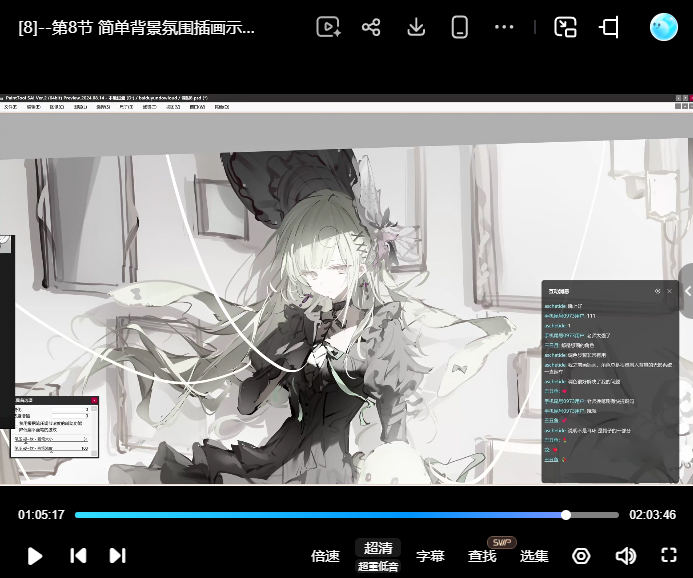Open the 尺子 menu in SAI menu bar

126,107
